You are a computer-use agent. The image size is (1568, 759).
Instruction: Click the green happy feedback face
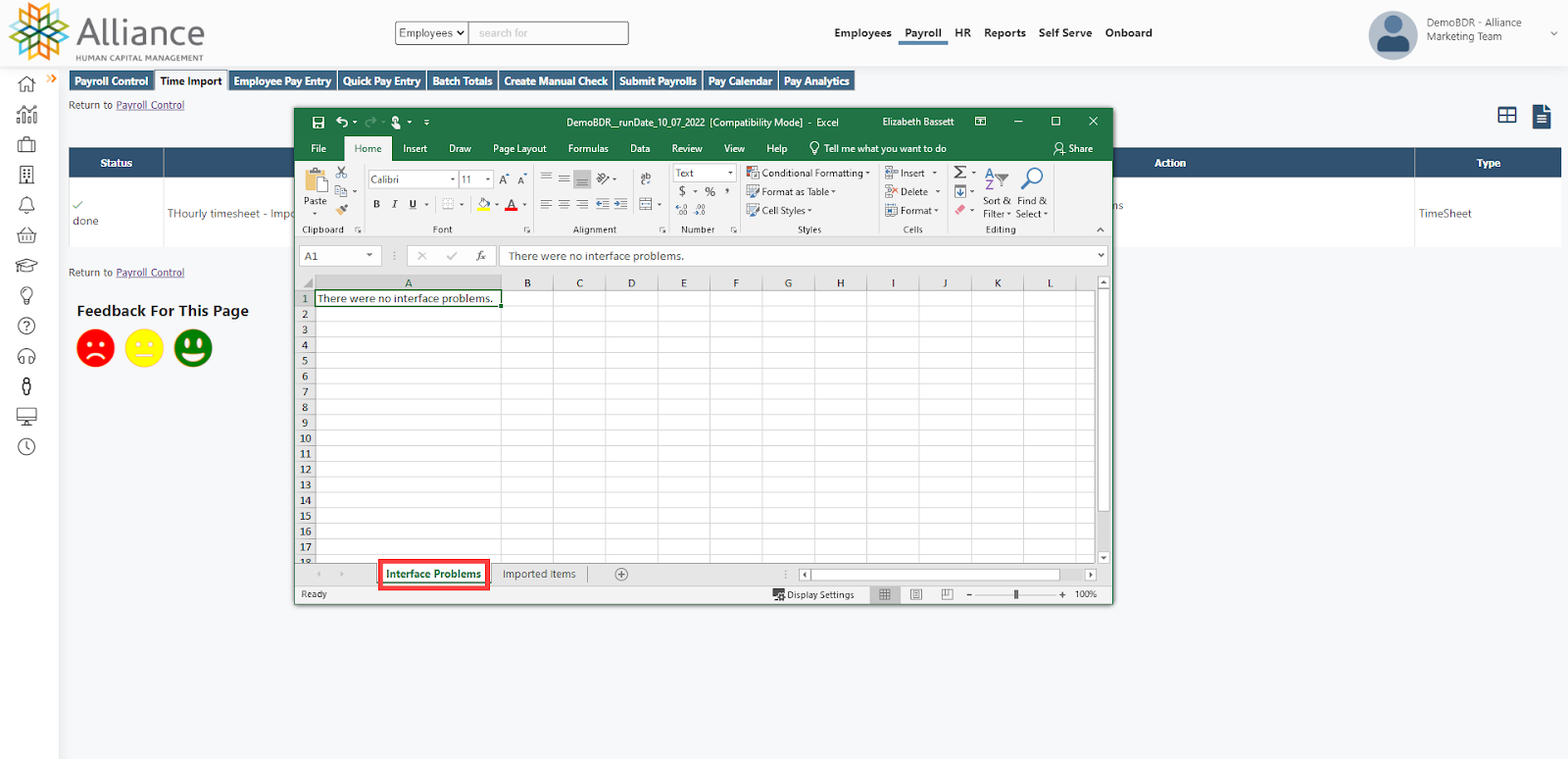[x=193, y=348]
